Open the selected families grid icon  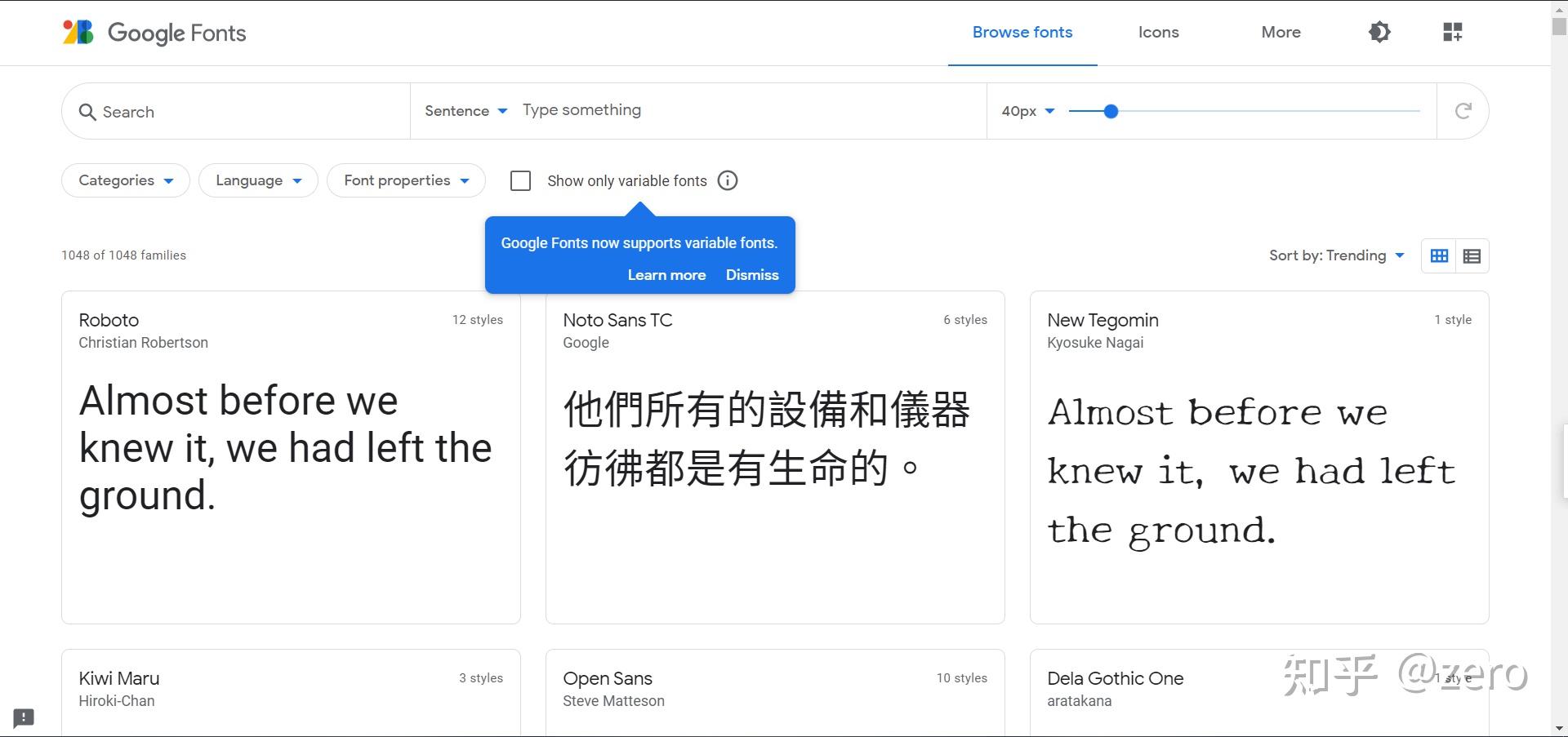(1452, 32)
